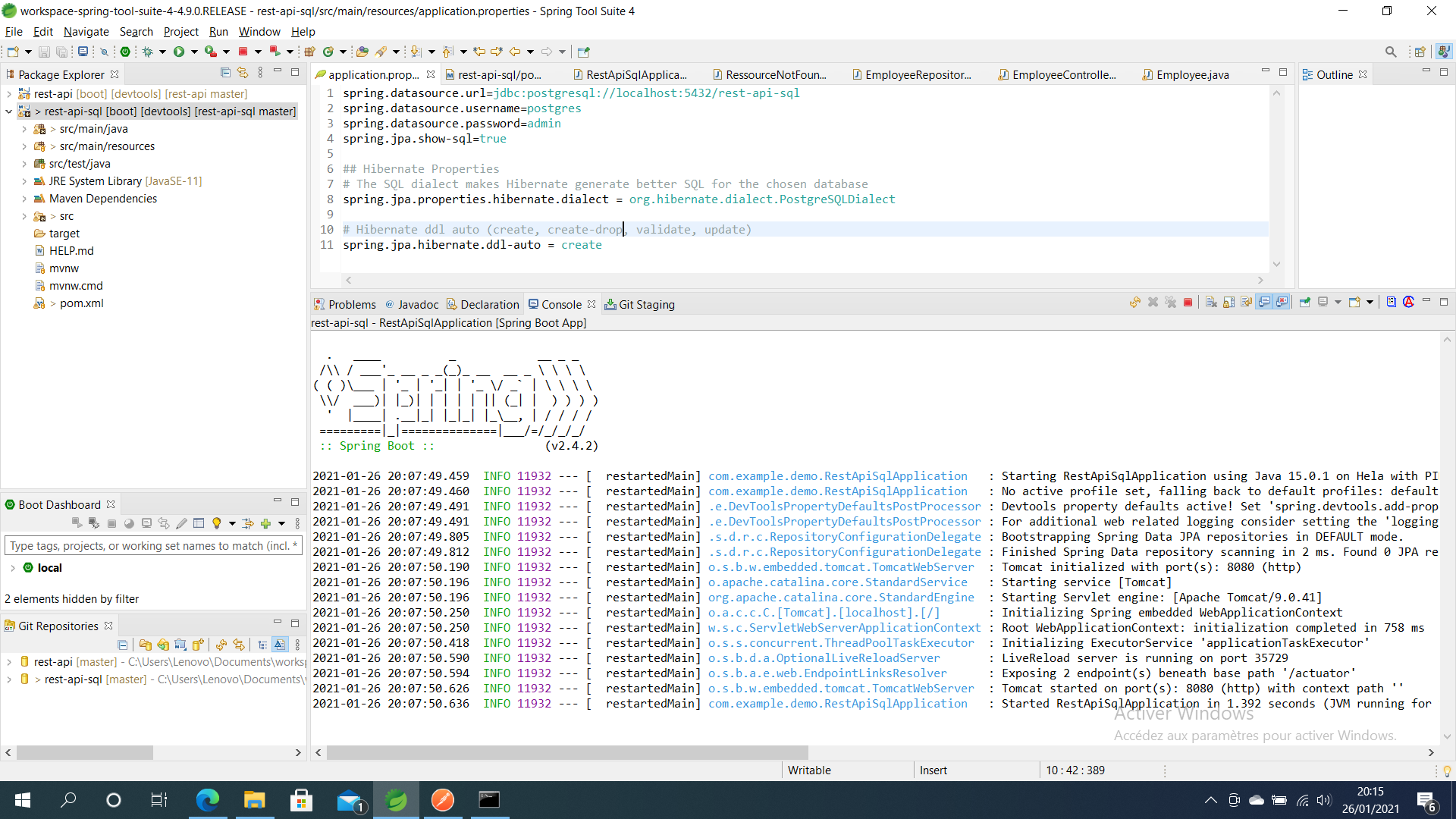
Task: Click the Open Type folder toolbar icon
Action: [x=362, y=52]
